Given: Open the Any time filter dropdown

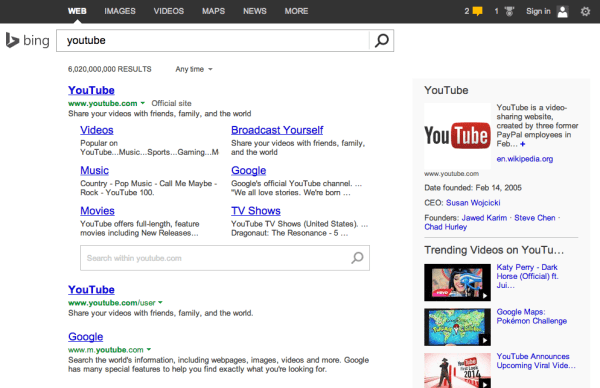Looking at the screenshot, I should [194, 69].
